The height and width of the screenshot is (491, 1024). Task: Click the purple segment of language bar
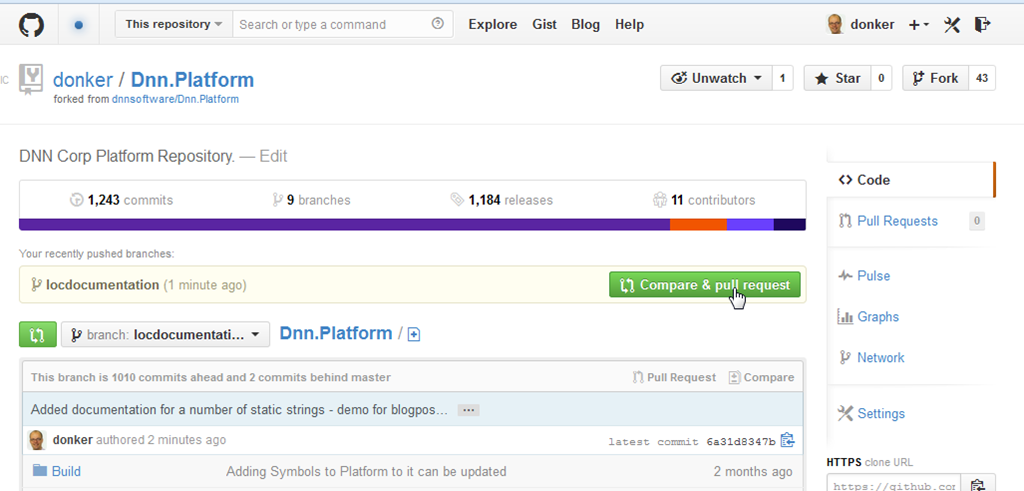pyautogui.click(x=345, y=225)
